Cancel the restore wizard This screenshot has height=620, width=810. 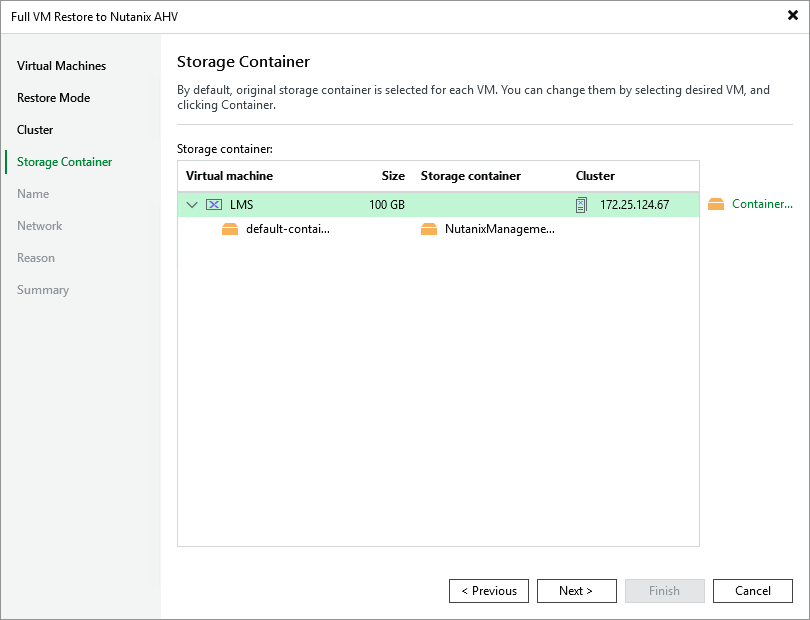[x=752, y=591]
